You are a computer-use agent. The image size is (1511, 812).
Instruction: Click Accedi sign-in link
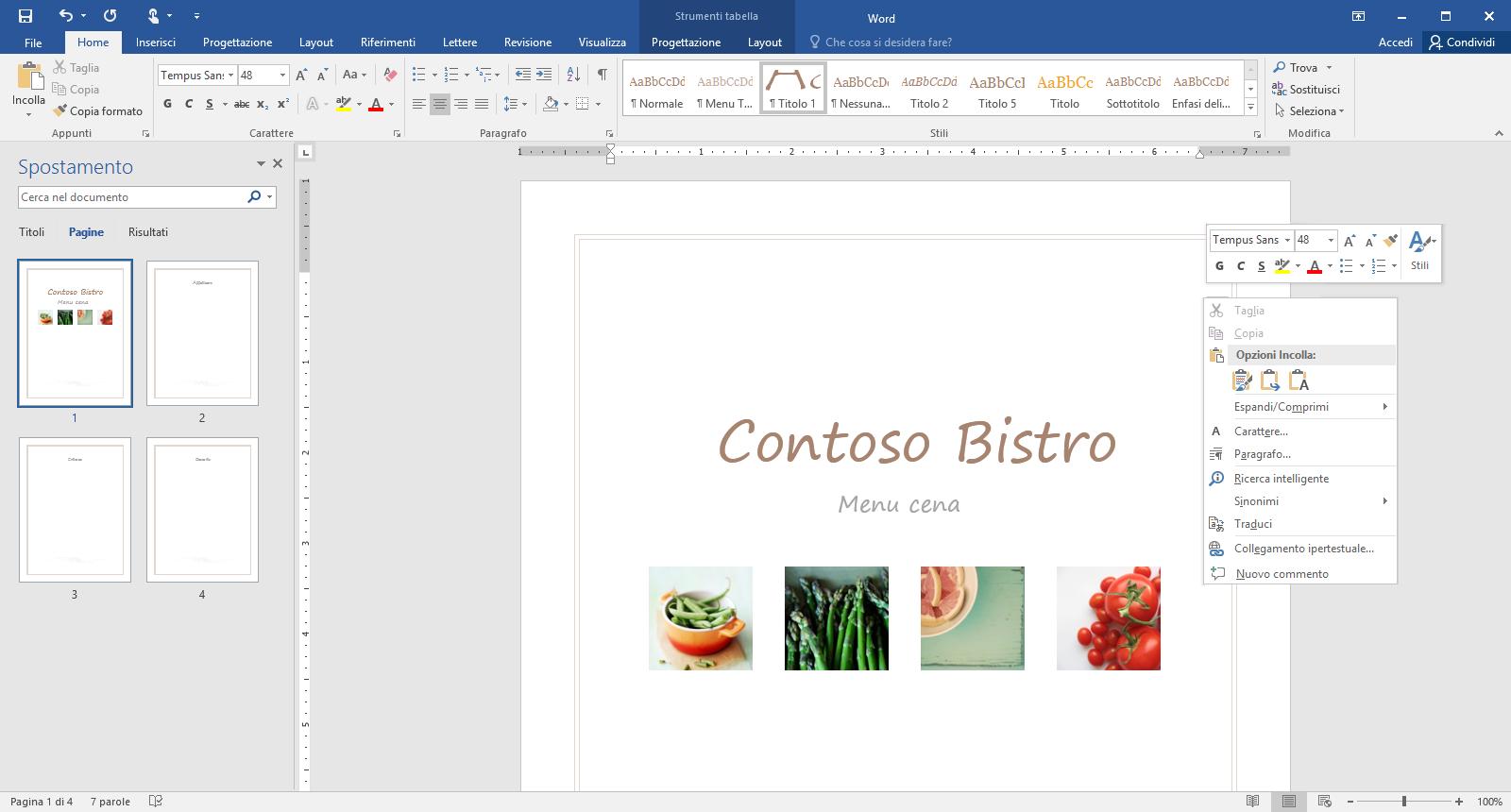click(1395, 42)
